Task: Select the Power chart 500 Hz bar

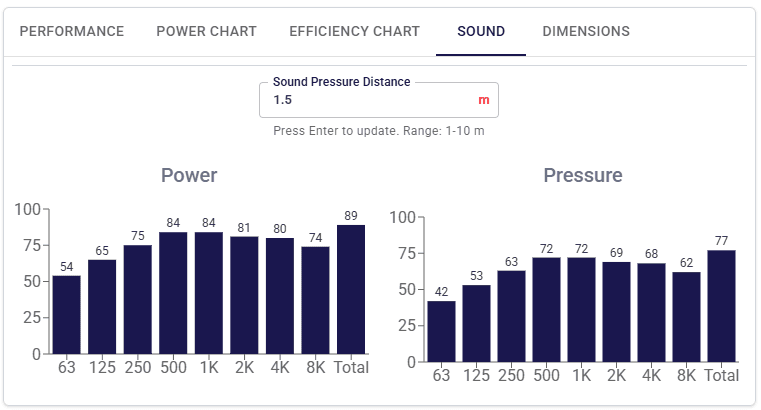Action: [173, 293]
